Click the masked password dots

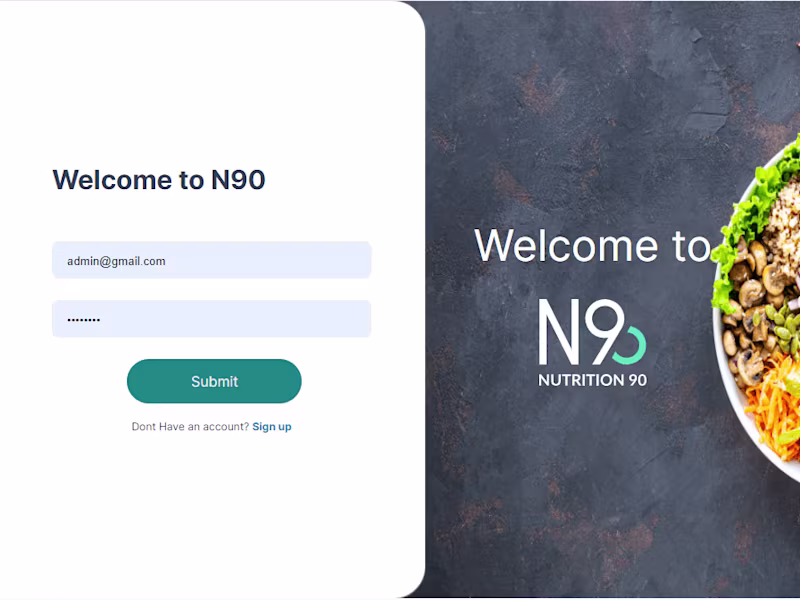(84, 320)
